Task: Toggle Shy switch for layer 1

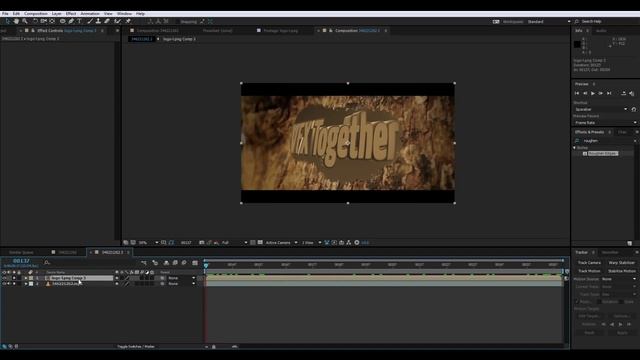Action: pyautogui.click(x=117, y=278)
